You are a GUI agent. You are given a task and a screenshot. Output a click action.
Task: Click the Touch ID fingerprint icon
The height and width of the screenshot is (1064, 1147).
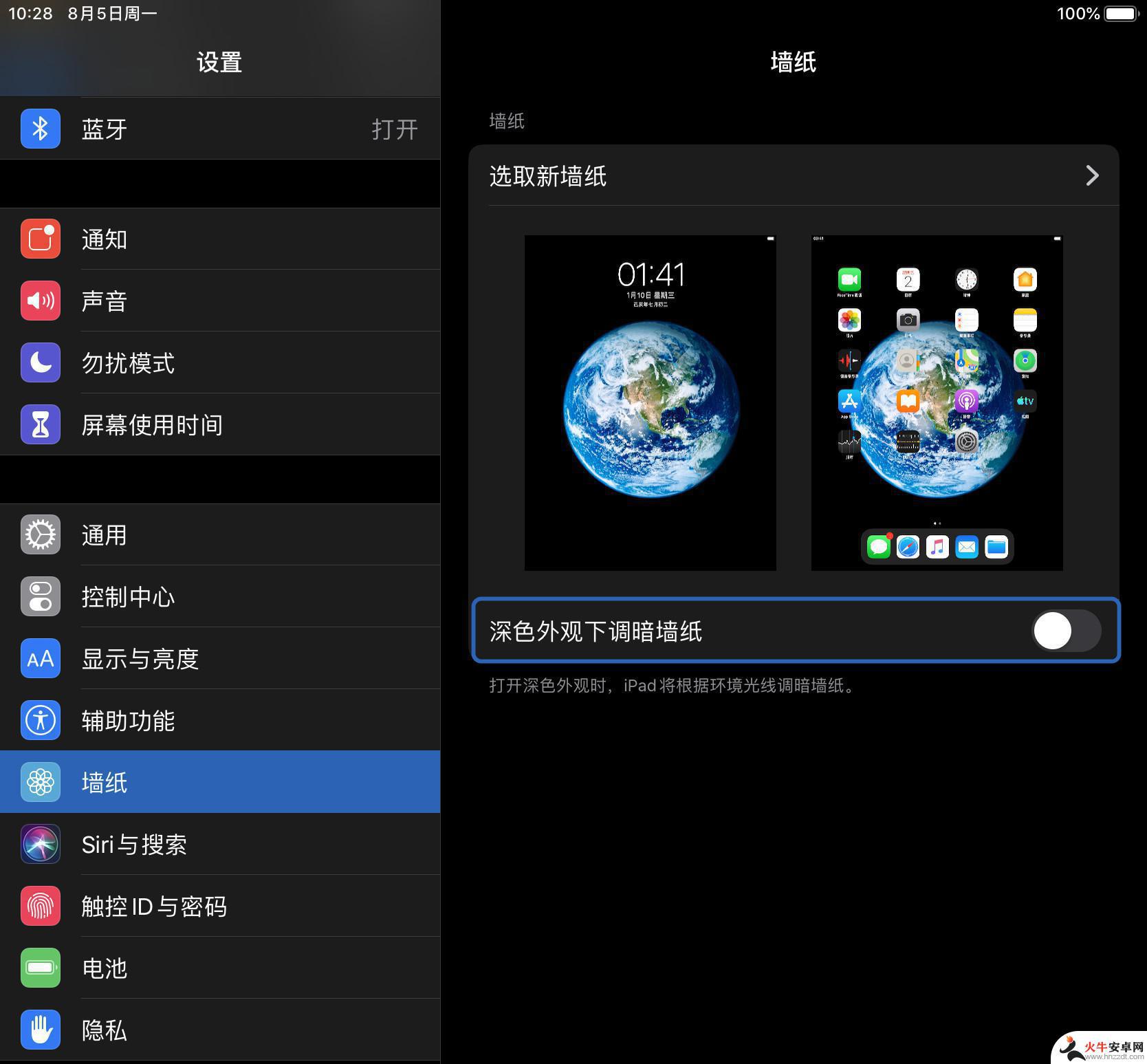(41, 906)
